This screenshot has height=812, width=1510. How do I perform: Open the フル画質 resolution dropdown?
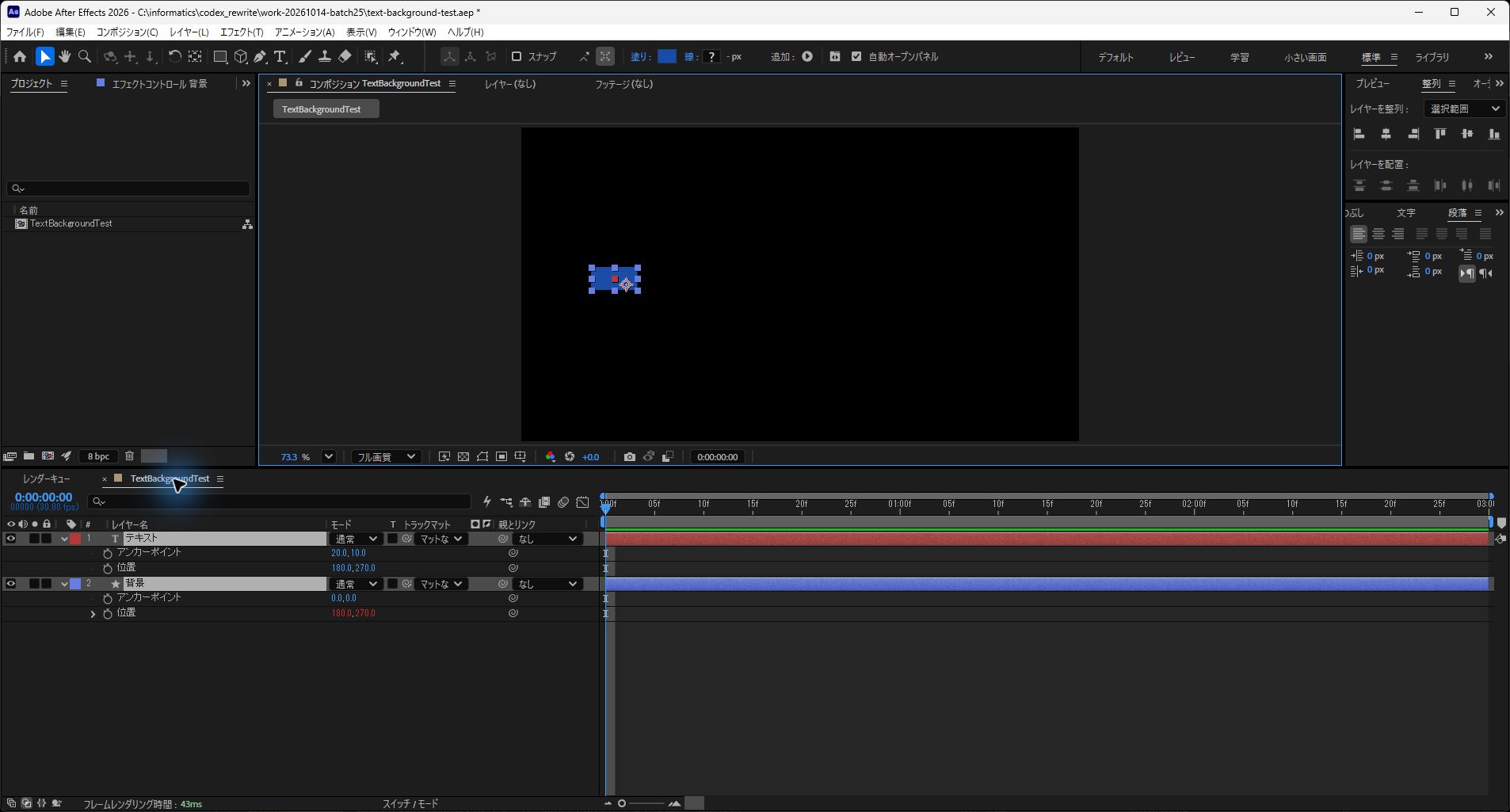(x=386, y=456)
